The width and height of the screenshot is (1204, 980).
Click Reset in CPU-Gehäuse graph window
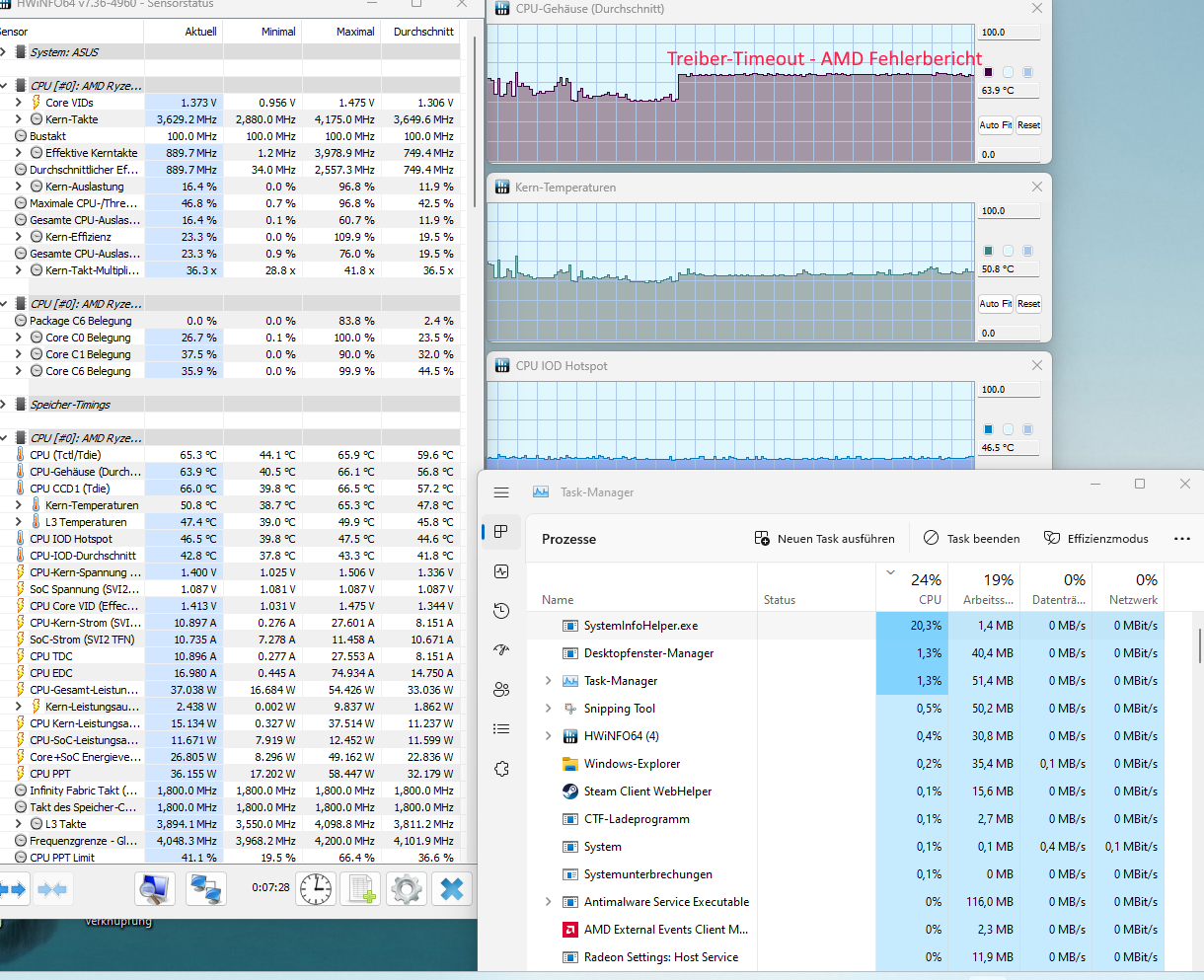click(1028, 125)
